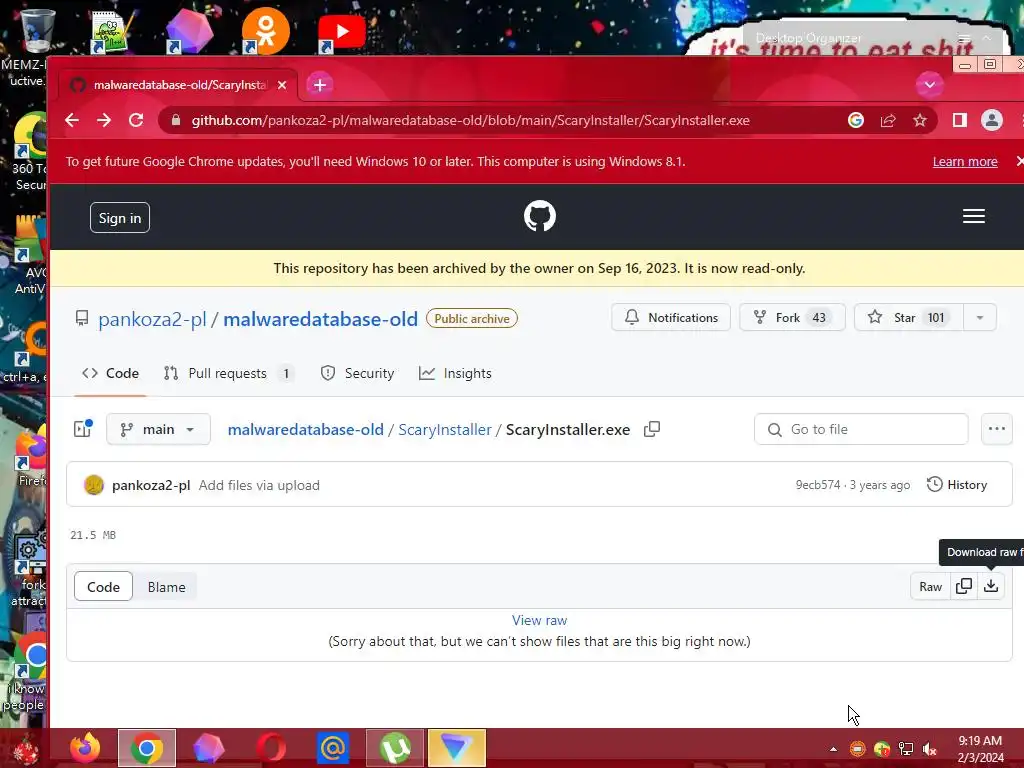Open the YouTube desktop shortcut
The height and width of the screenshot is (768, 1024).
(x=341, y=31)
